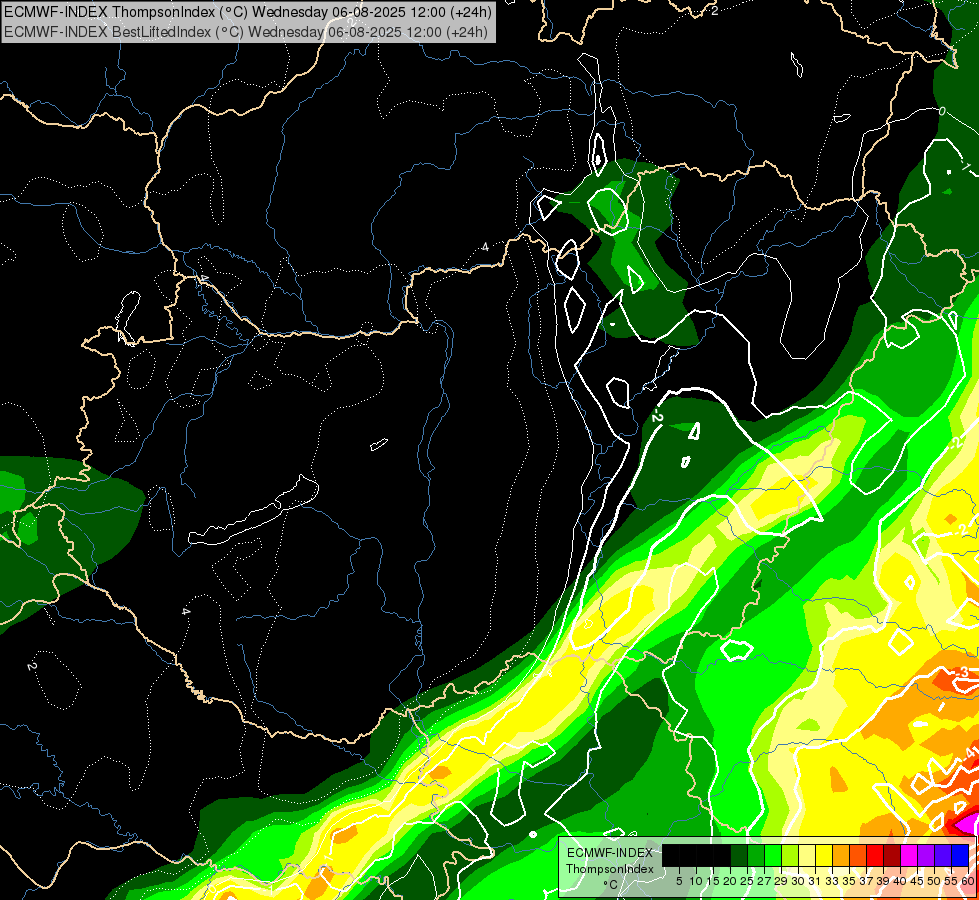
Task: Click the 0 contour line label
Action: [x=942, y=111]
